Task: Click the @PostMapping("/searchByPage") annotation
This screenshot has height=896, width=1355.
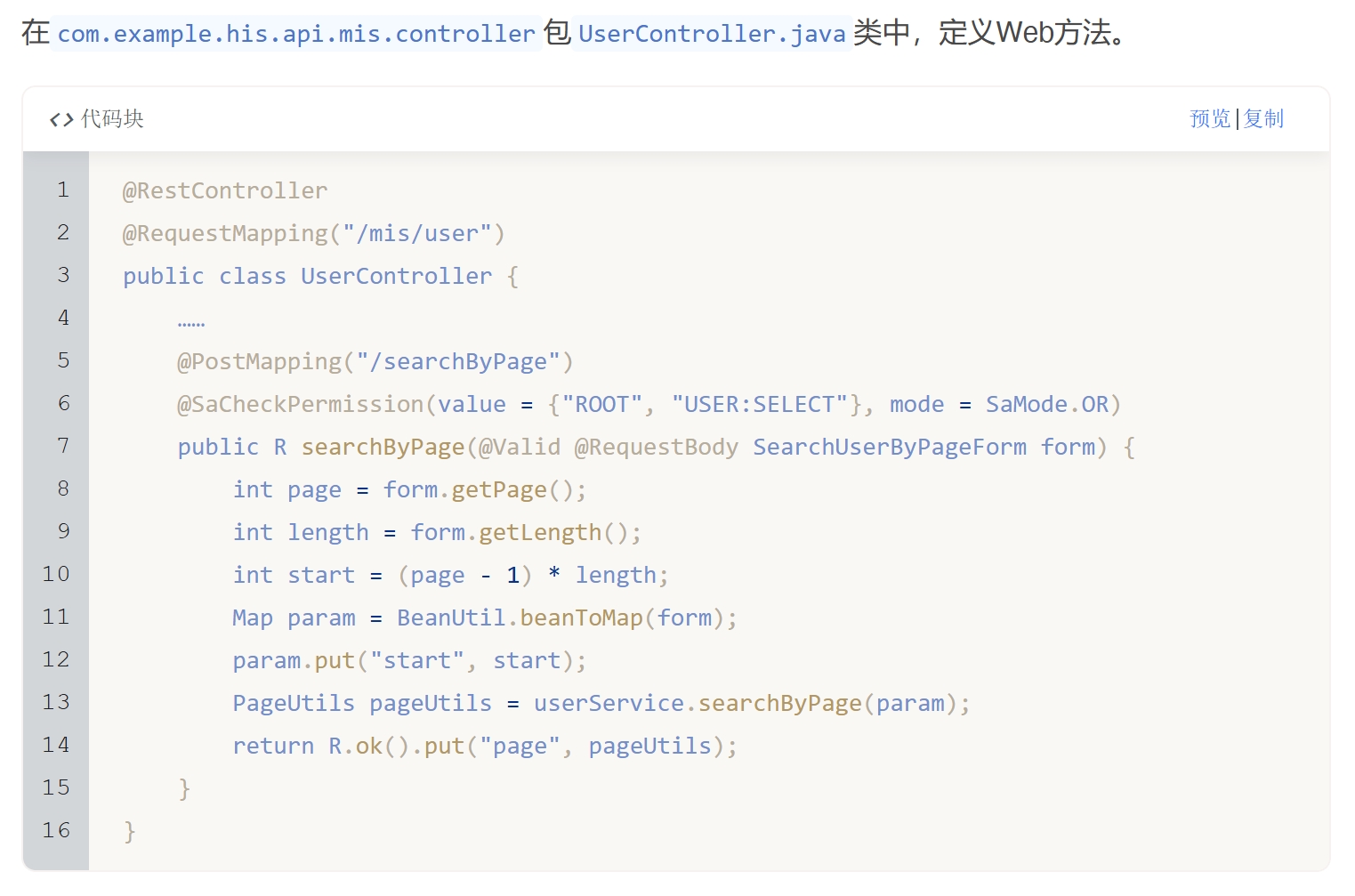Action: tap(375, 361)
